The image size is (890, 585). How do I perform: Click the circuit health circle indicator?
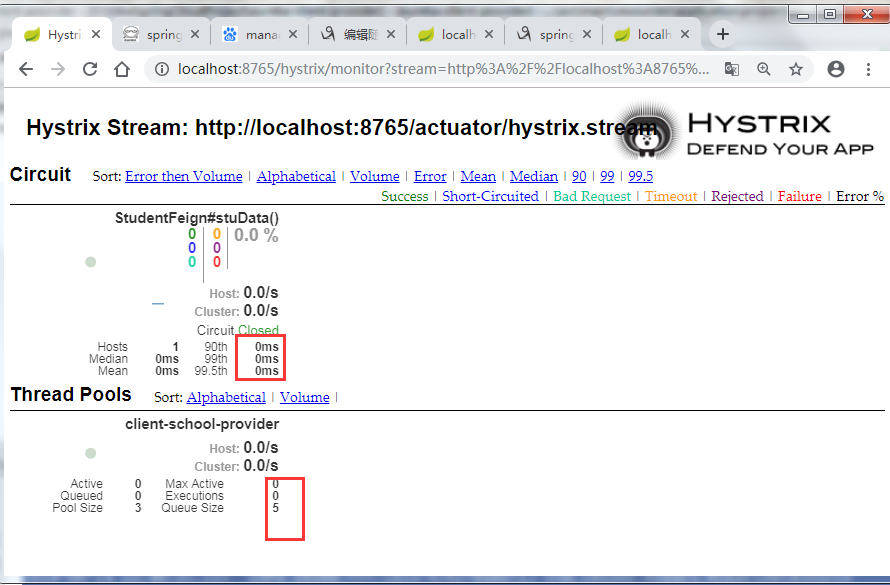click(x=90, y=262)
